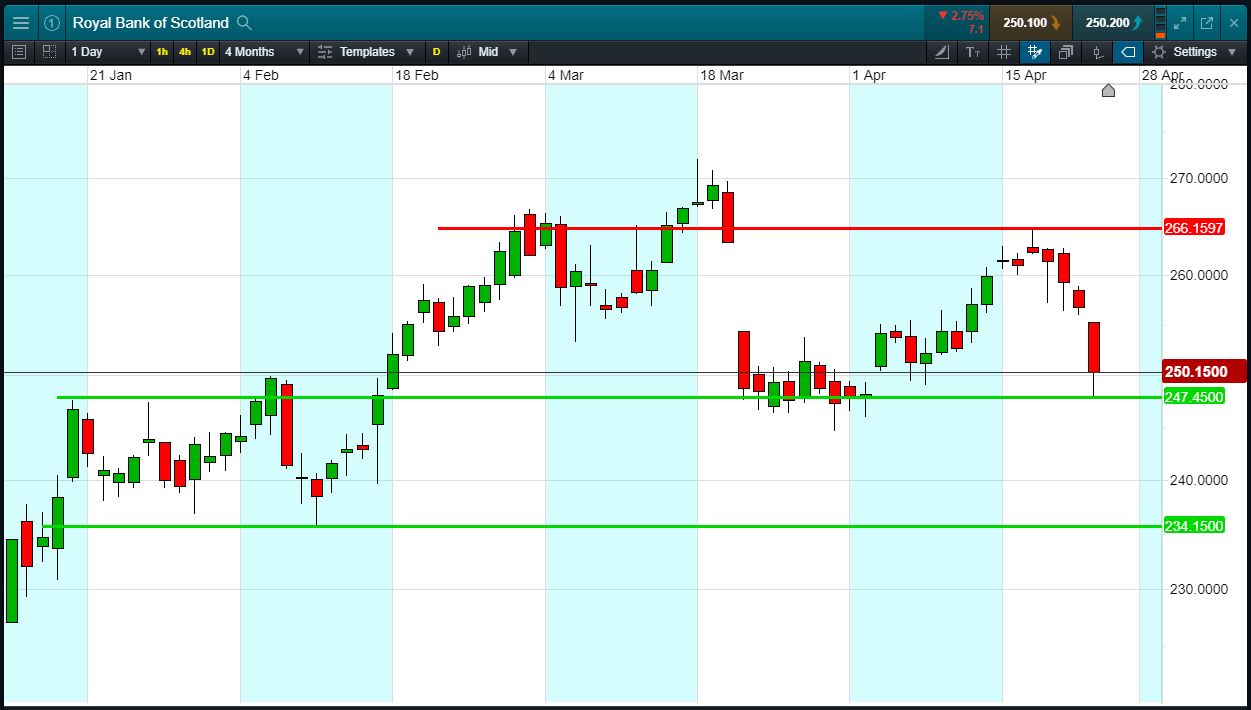Screen dimensions: 1251x710
Task: Click the 1 Apr date label
Action: click(868, 75)
